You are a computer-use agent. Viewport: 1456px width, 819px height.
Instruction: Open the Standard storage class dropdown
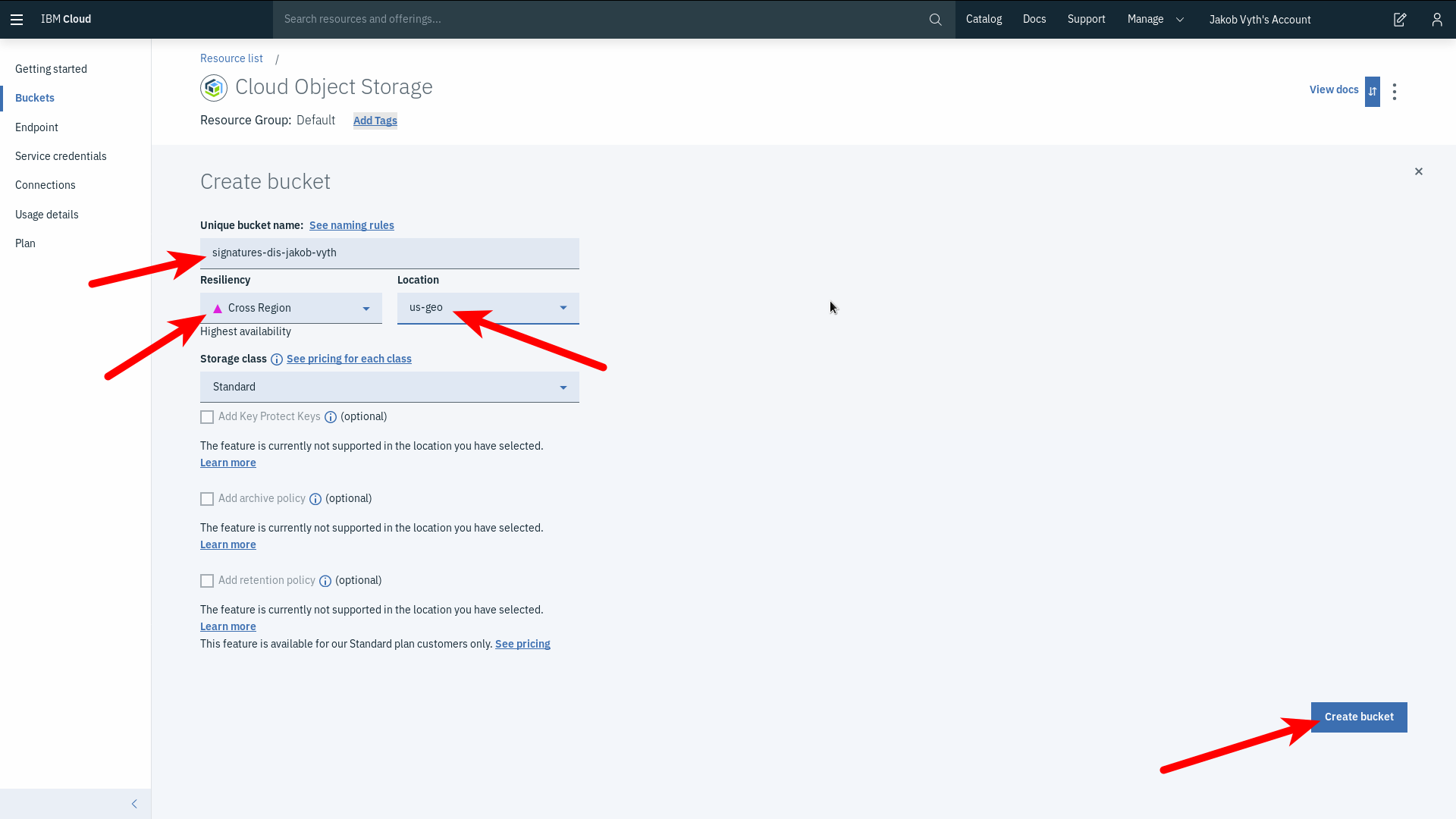[389, 388]
